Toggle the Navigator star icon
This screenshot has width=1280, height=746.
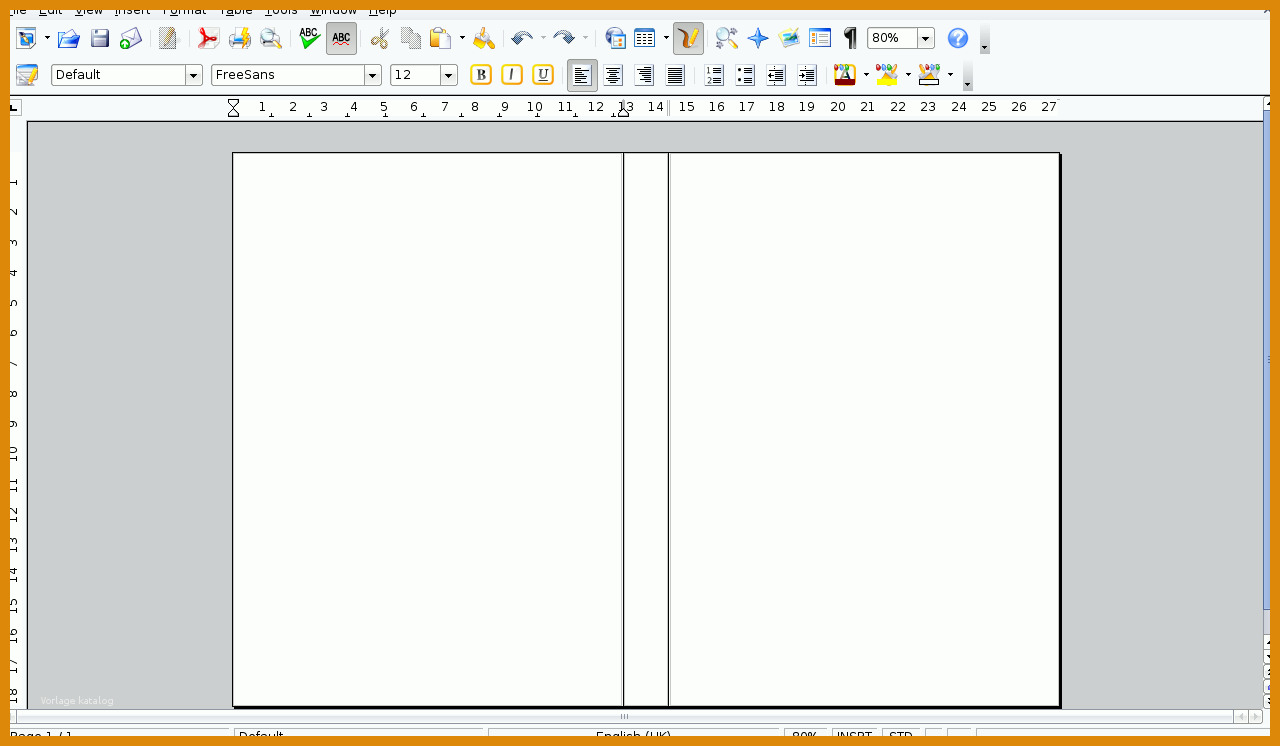(758, 38)
